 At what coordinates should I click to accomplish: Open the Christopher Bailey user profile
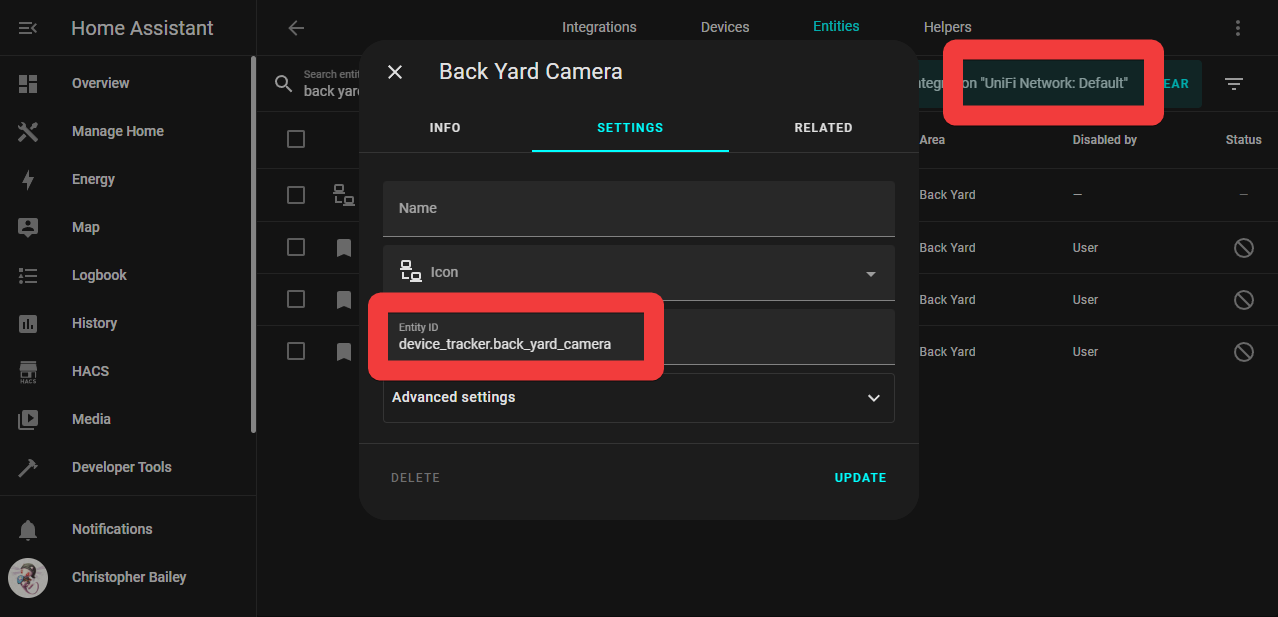[128, 577]
